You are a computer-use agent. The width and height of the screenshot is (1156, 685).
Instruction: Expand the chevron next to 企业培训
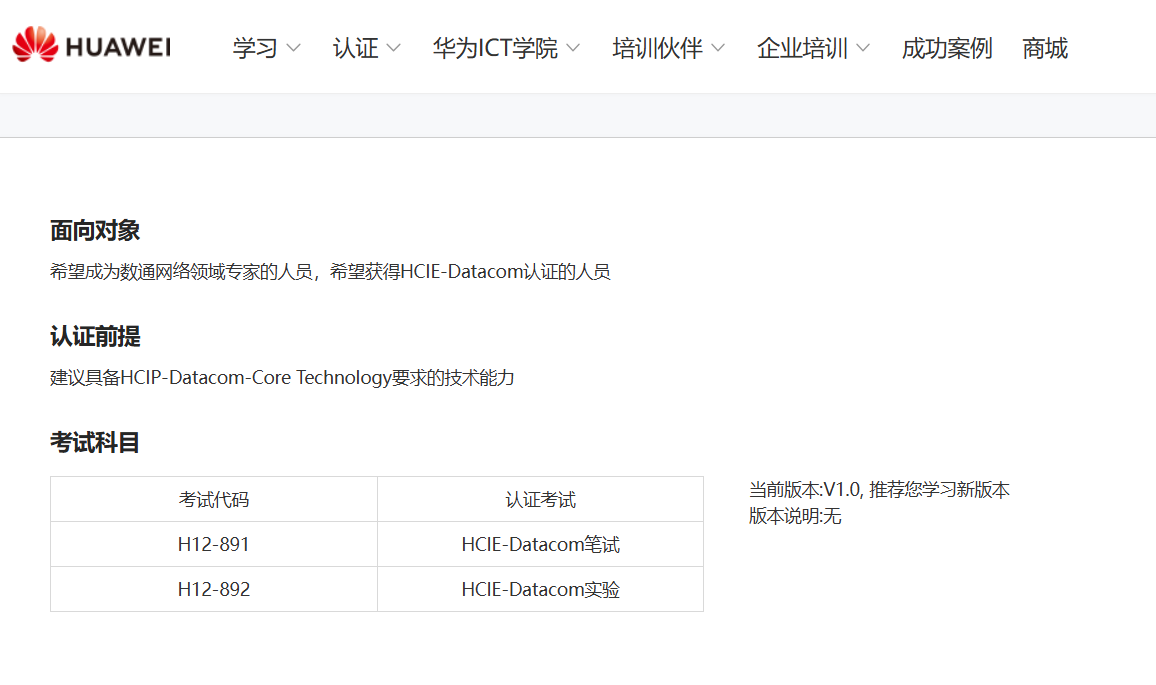pos(863,49)
